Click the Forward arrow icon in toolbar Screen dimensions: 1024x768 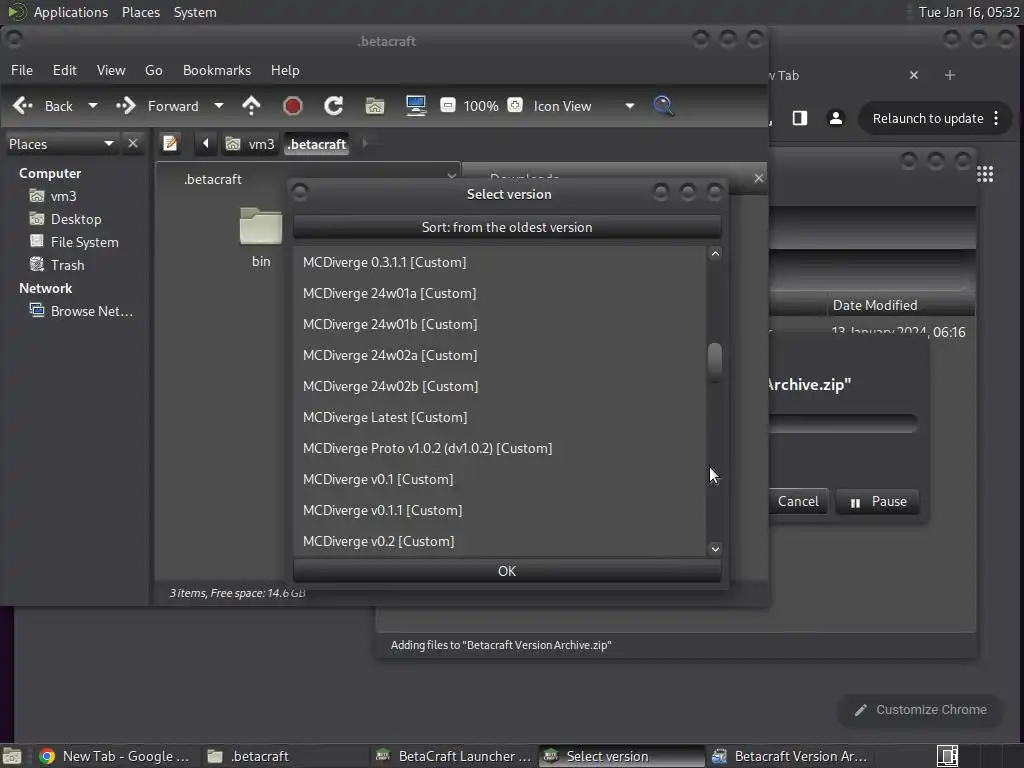pos(126,106)
